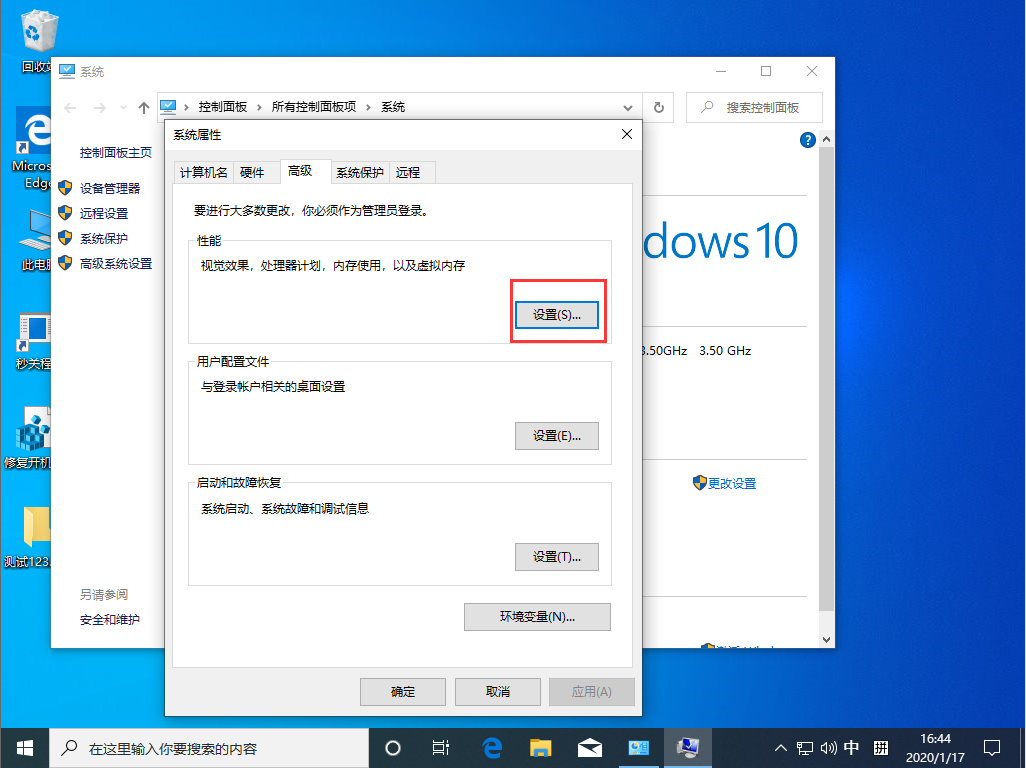1026x768 pixels.
Task: Open the Mail app from the taskbar
Action: coord(589,747)
